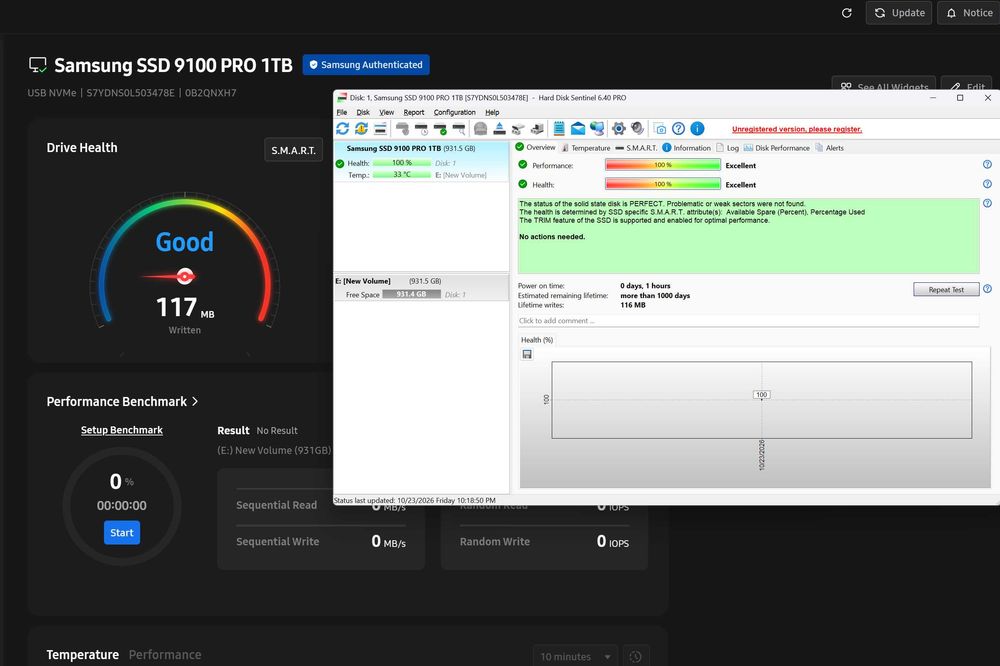
Task: Click the 'Click to add comment' field
Action: click(748, 321)
